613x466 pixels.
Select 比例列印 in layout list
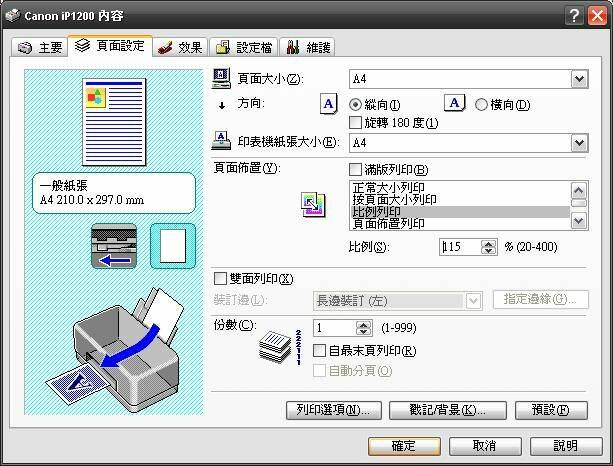[x=460, y=212]
